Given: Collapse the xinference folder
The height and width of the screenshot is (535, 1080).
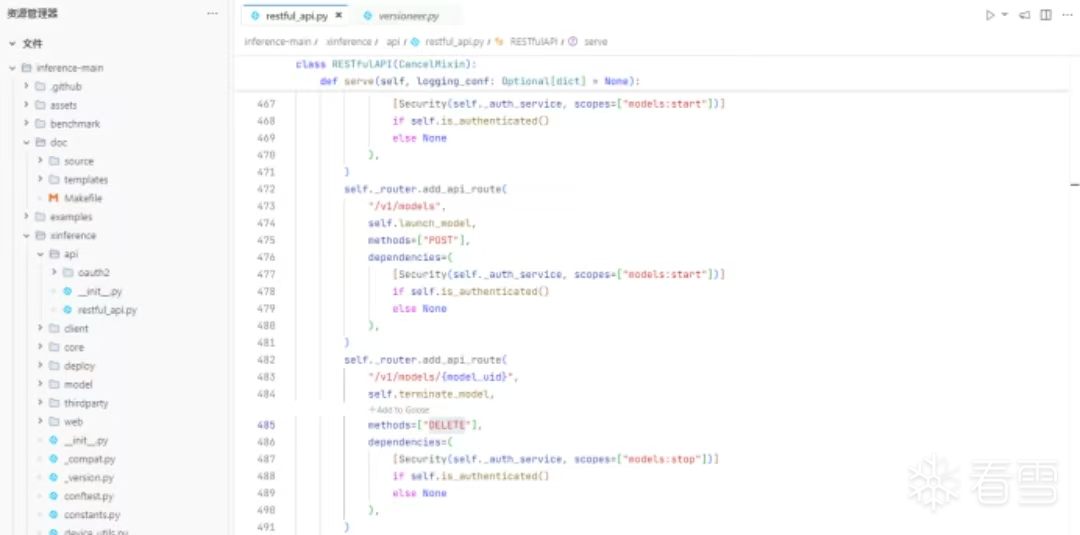Looking at the screenshot, I should coord(26,236).
